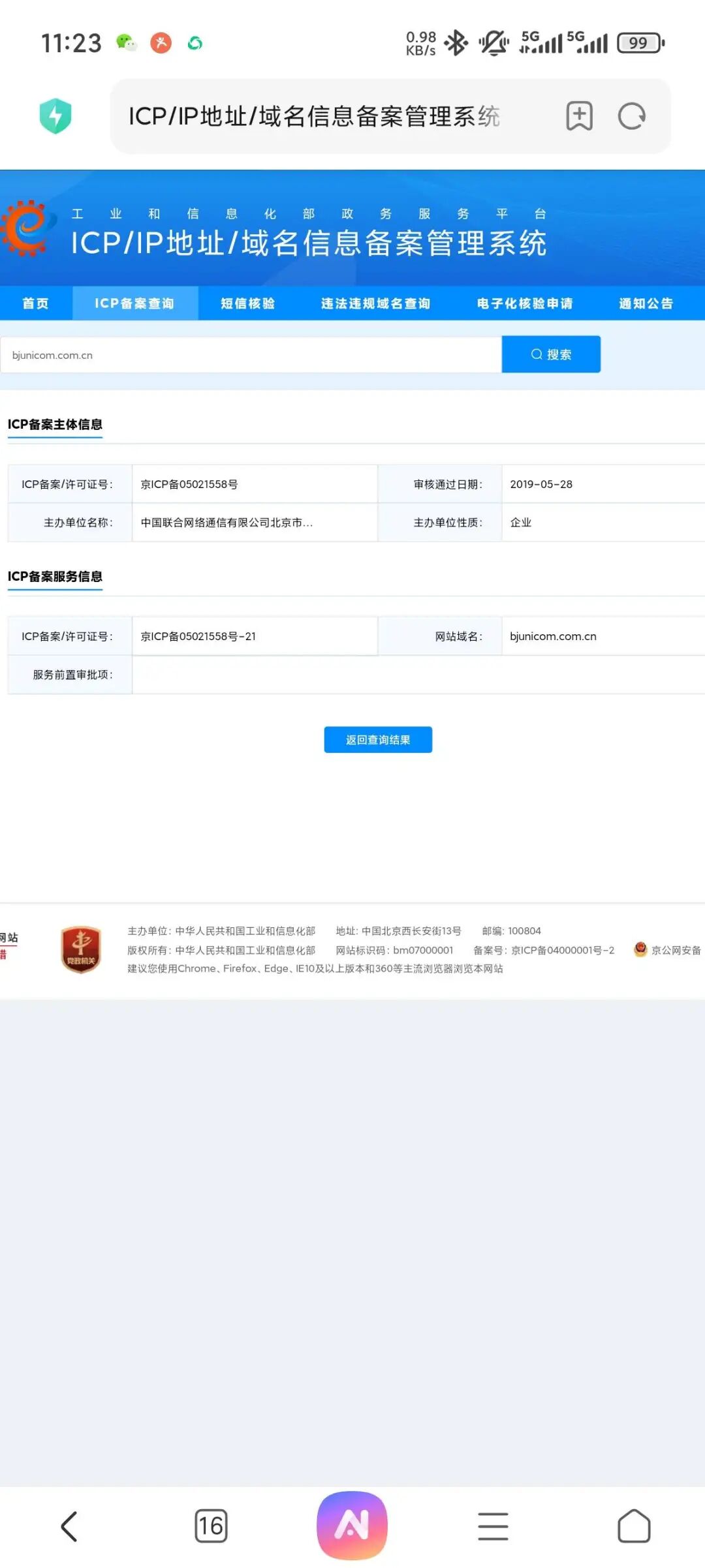705x1568 pixels.
Task: Focus the domain search field bjunicom.com.cn
Action: (251, 355)
